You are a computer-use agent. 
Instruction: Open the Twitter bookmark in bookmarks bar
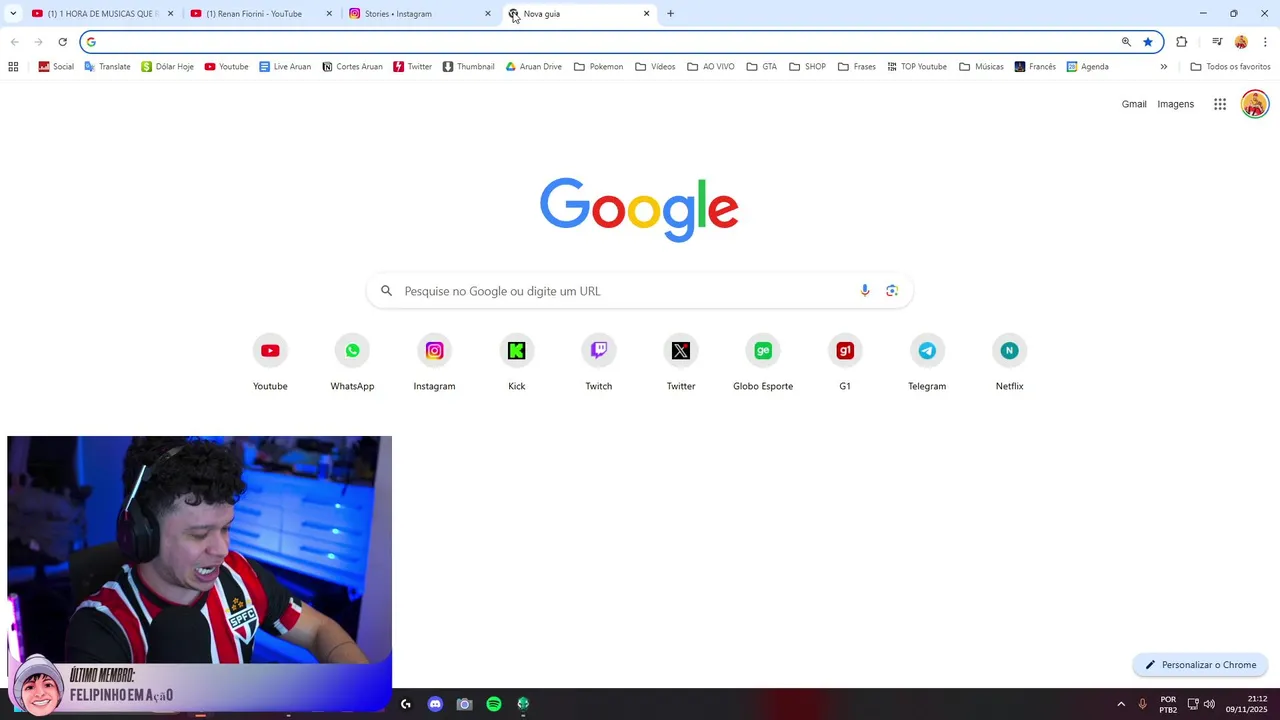click(x=412, y=67)
